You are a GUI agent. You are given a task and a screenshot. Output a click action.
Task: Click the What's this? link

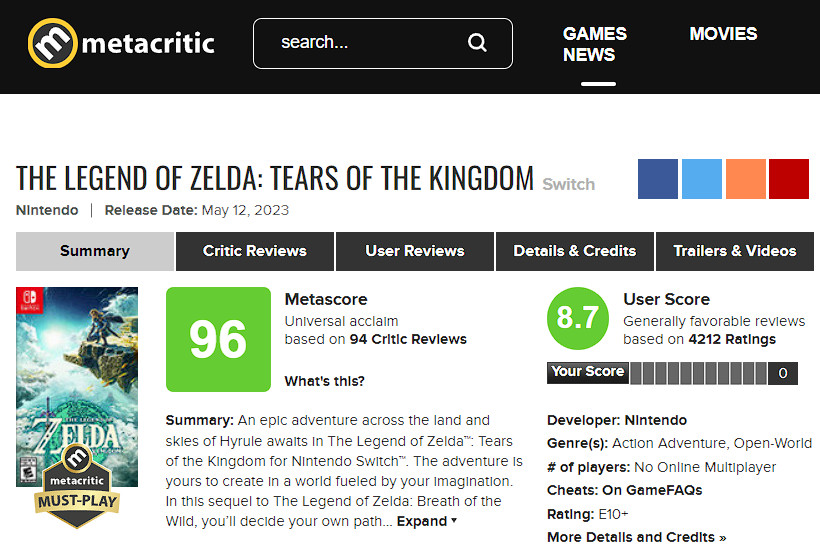[x=324, y=381]
